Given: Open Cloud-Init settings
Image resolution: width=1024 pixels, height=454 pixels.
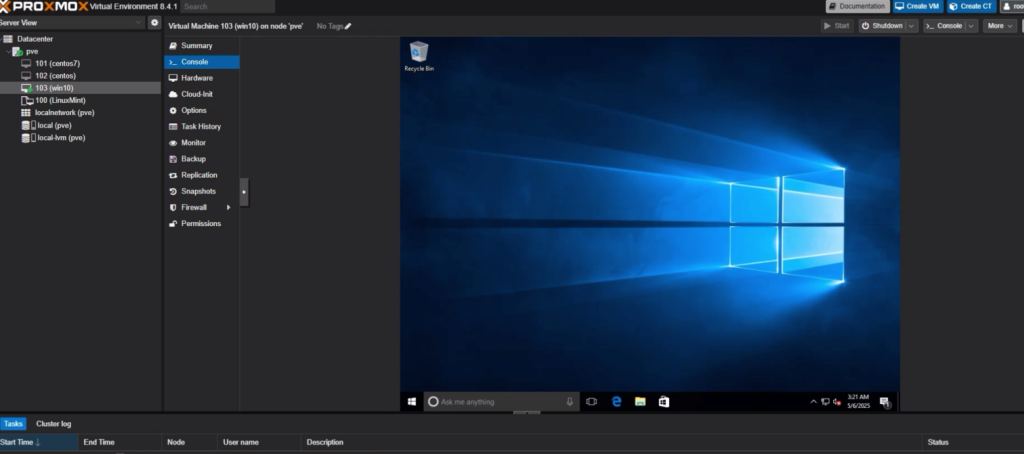Looking at the screenshot, I should (x=201, y=94).
